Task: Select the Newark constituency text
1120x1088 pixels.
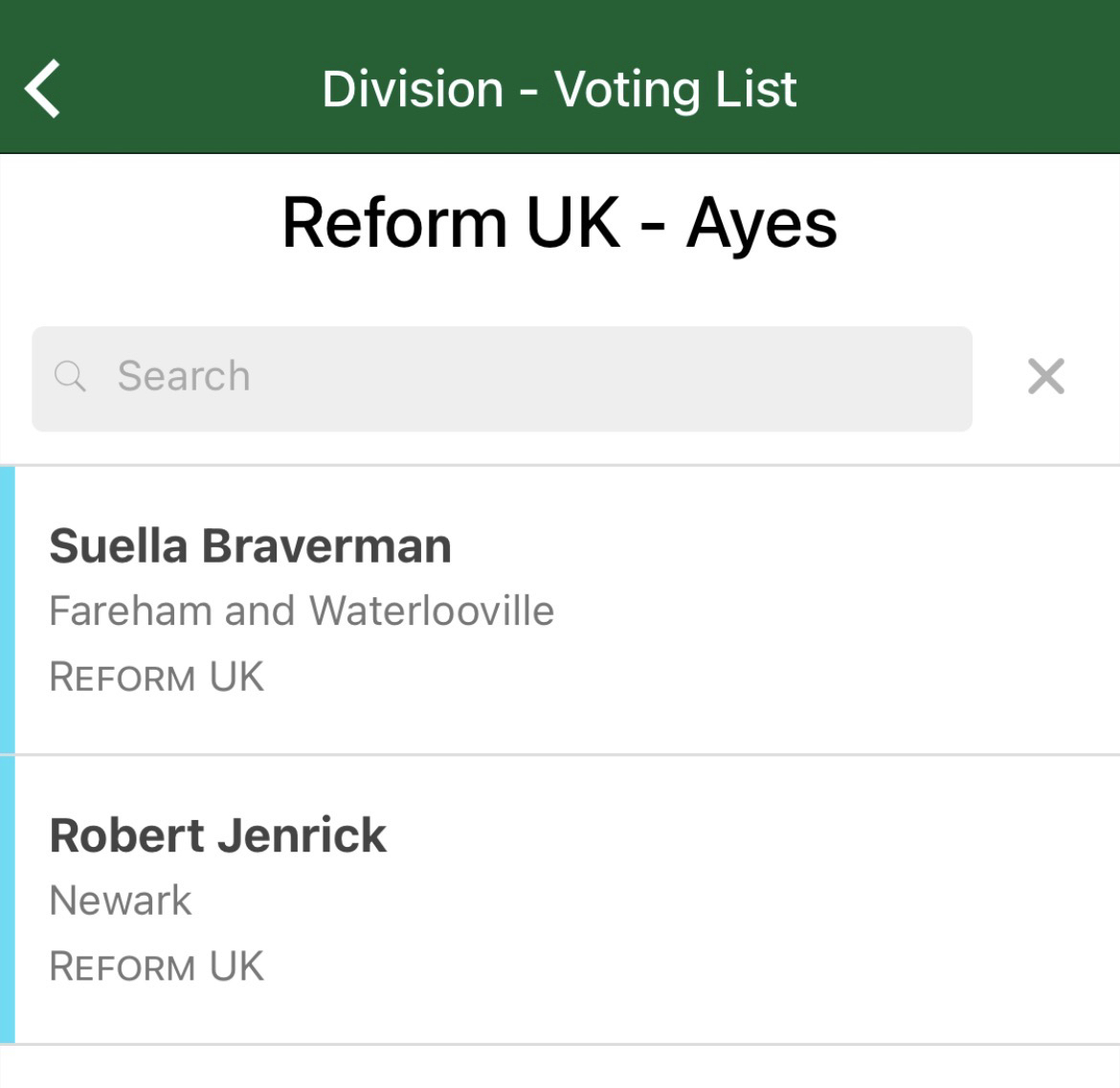Action: coord(121,900)
